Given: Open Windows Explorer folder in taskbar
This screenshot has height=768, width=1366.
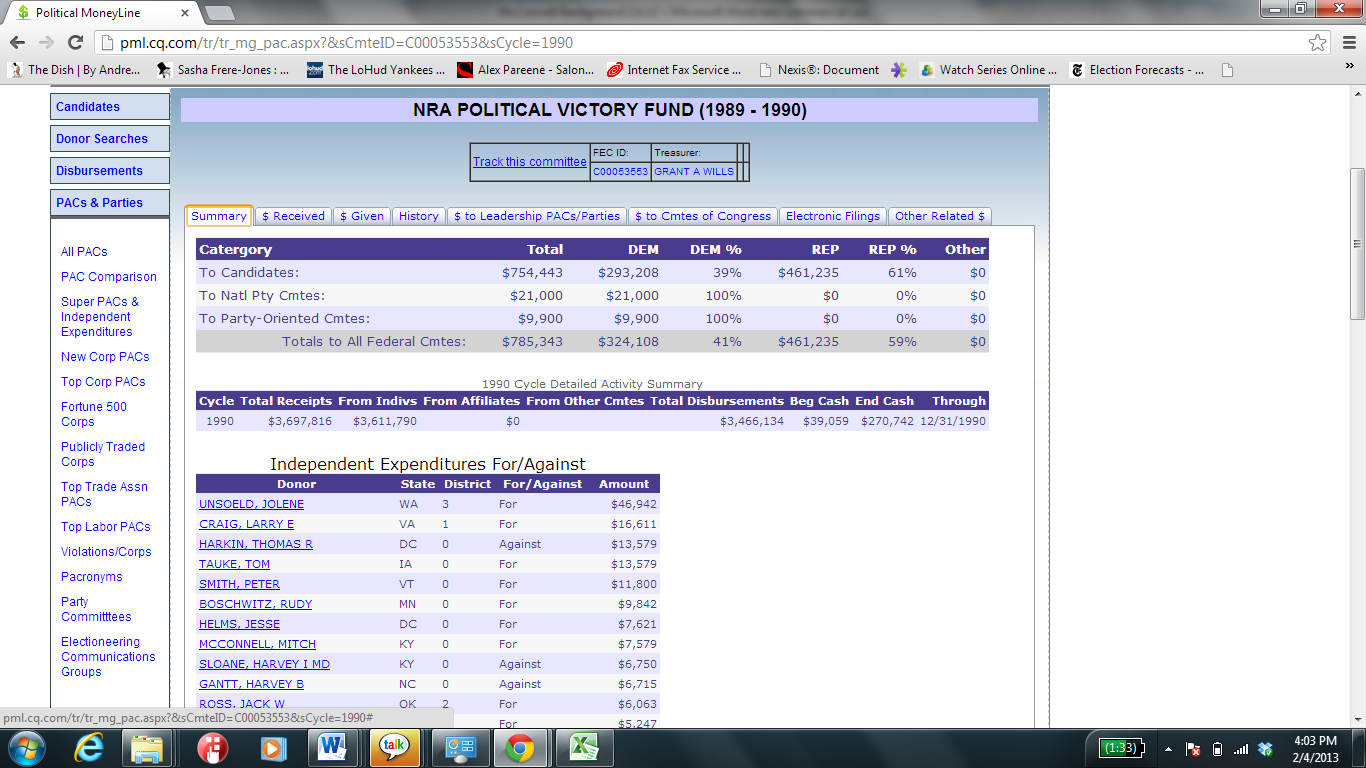Looking at the screenshot, I should [x=147, y=748].
